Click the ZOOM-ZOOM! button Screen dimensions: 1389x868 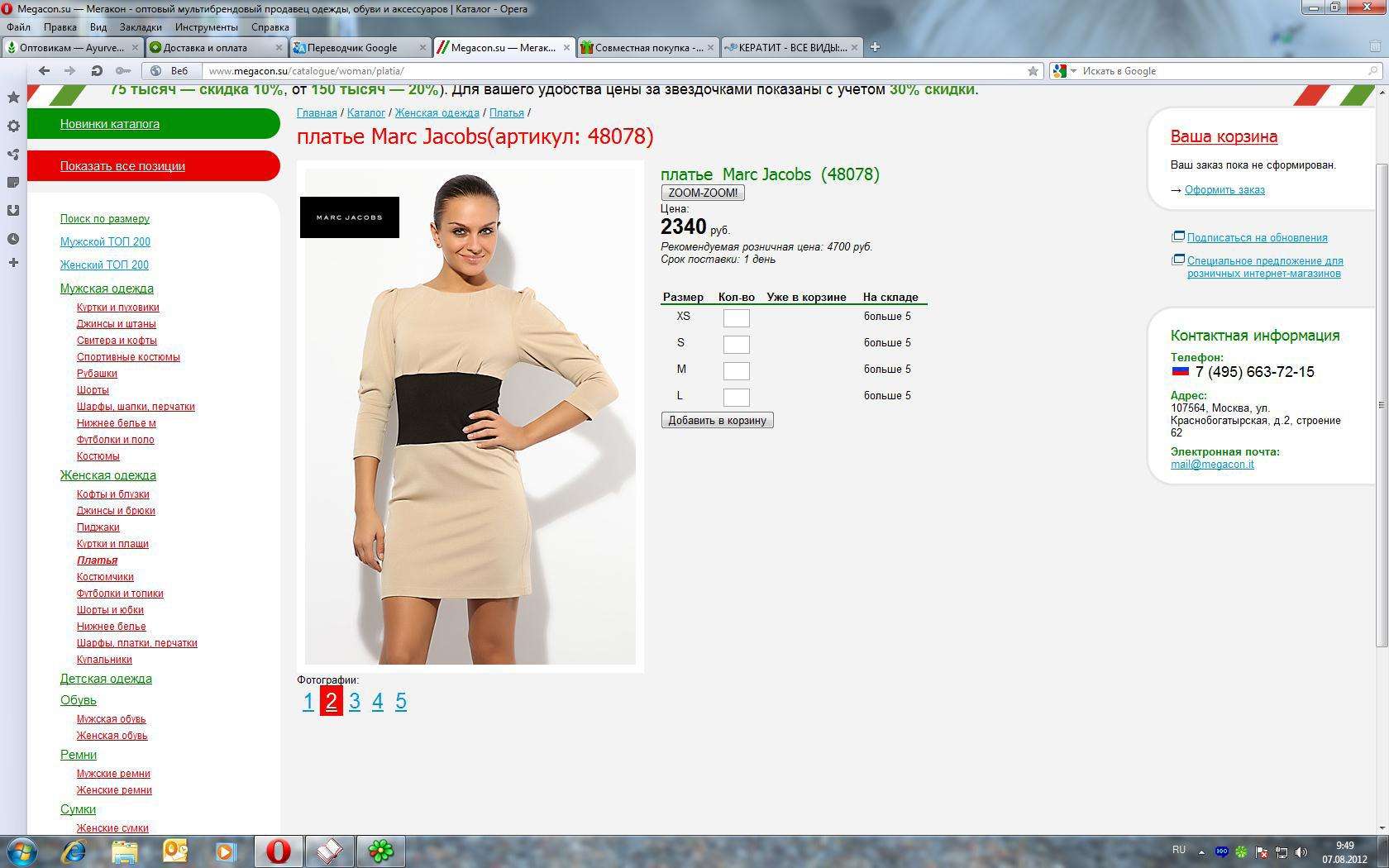coord(703,193)
